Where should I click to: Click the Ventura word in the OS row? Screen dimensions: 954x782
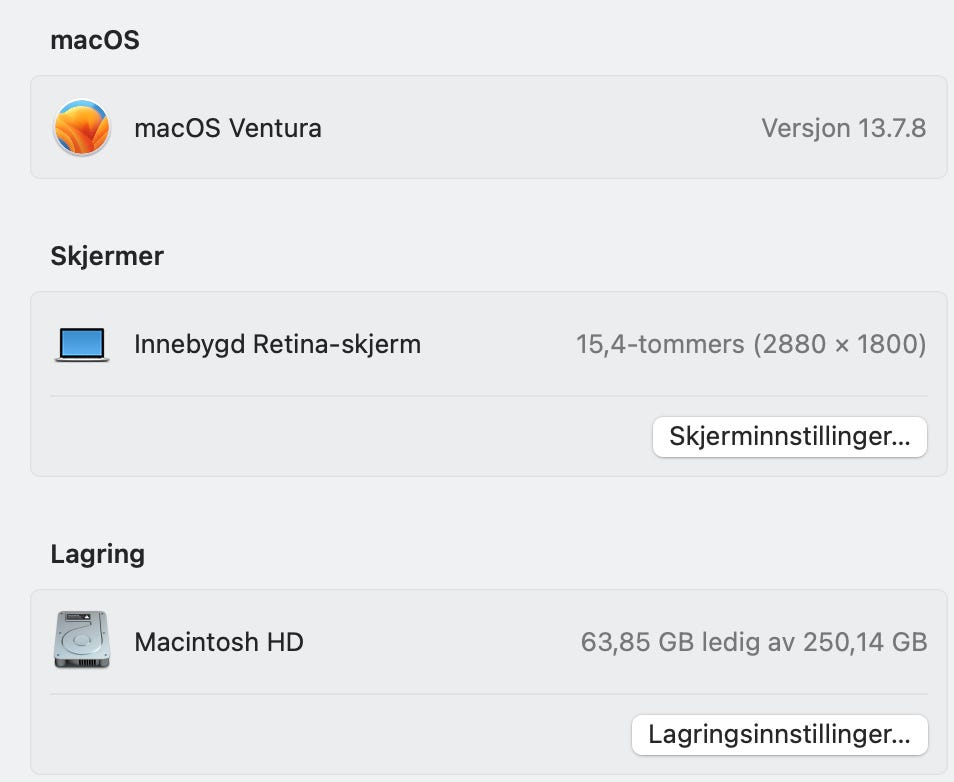tap(275, 128)
